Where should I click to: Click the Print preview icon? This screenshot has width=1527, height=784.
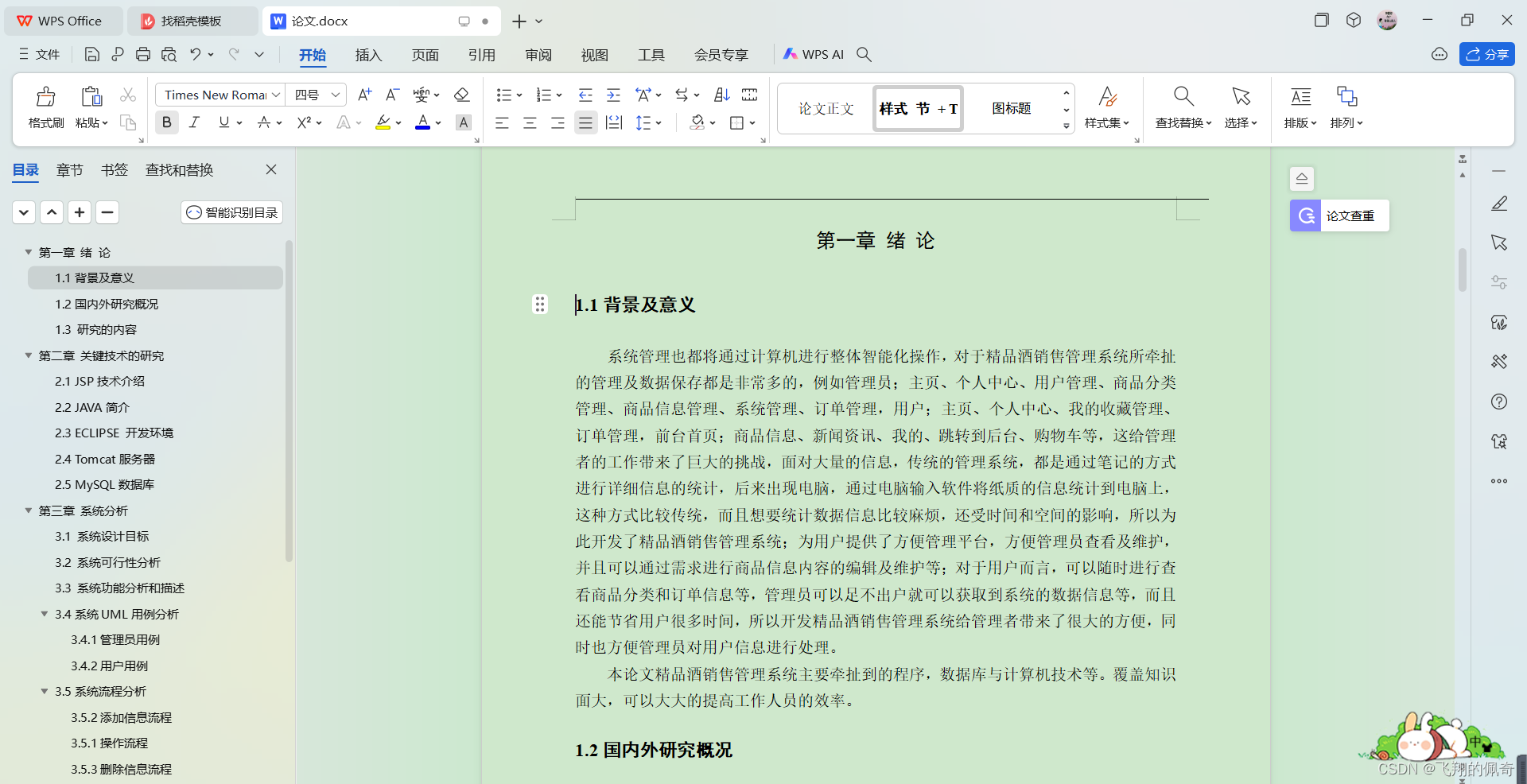(169, 54)
